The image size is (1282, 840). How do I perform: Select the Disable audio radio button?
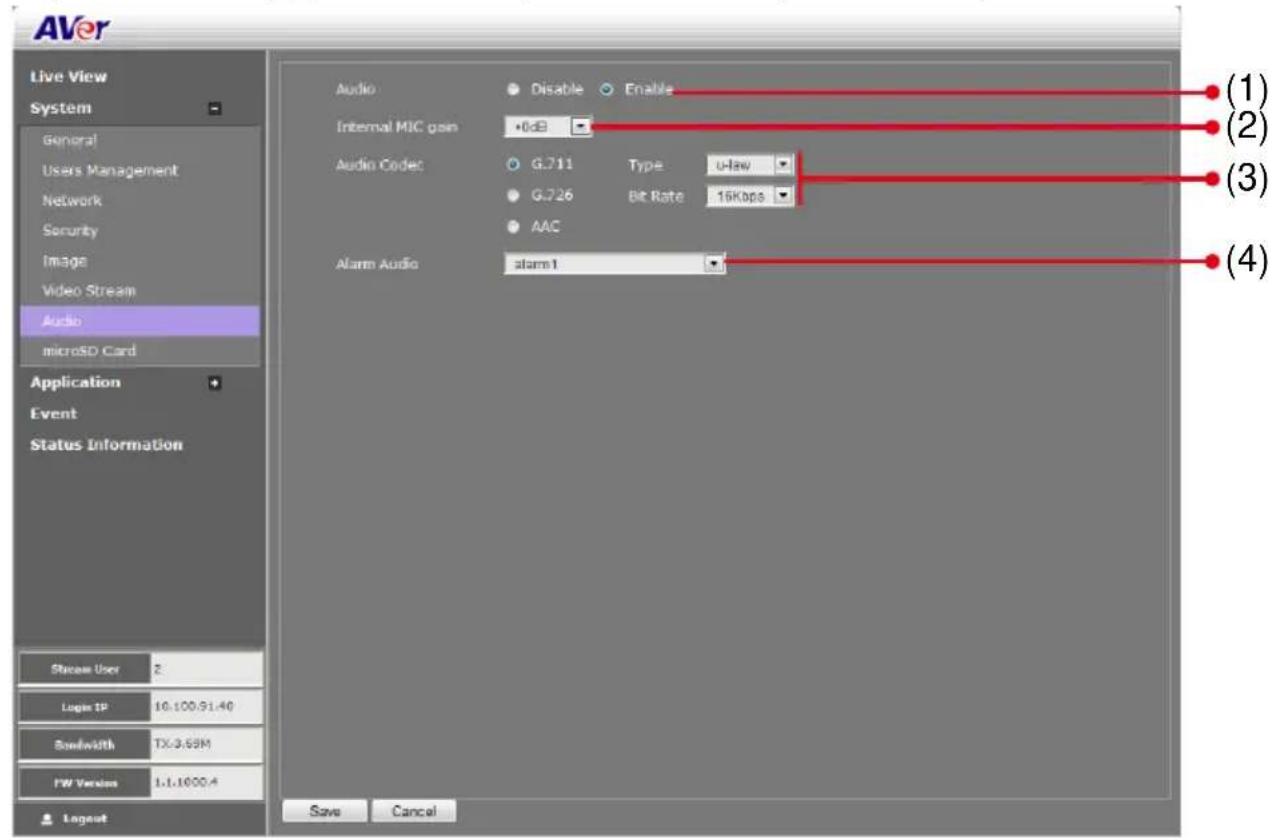point(512,89)
